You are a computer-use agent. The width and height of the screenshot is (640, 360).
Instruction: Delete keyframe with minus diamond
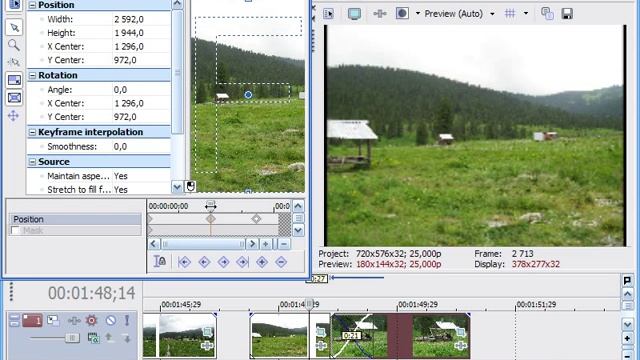[281, 262]
